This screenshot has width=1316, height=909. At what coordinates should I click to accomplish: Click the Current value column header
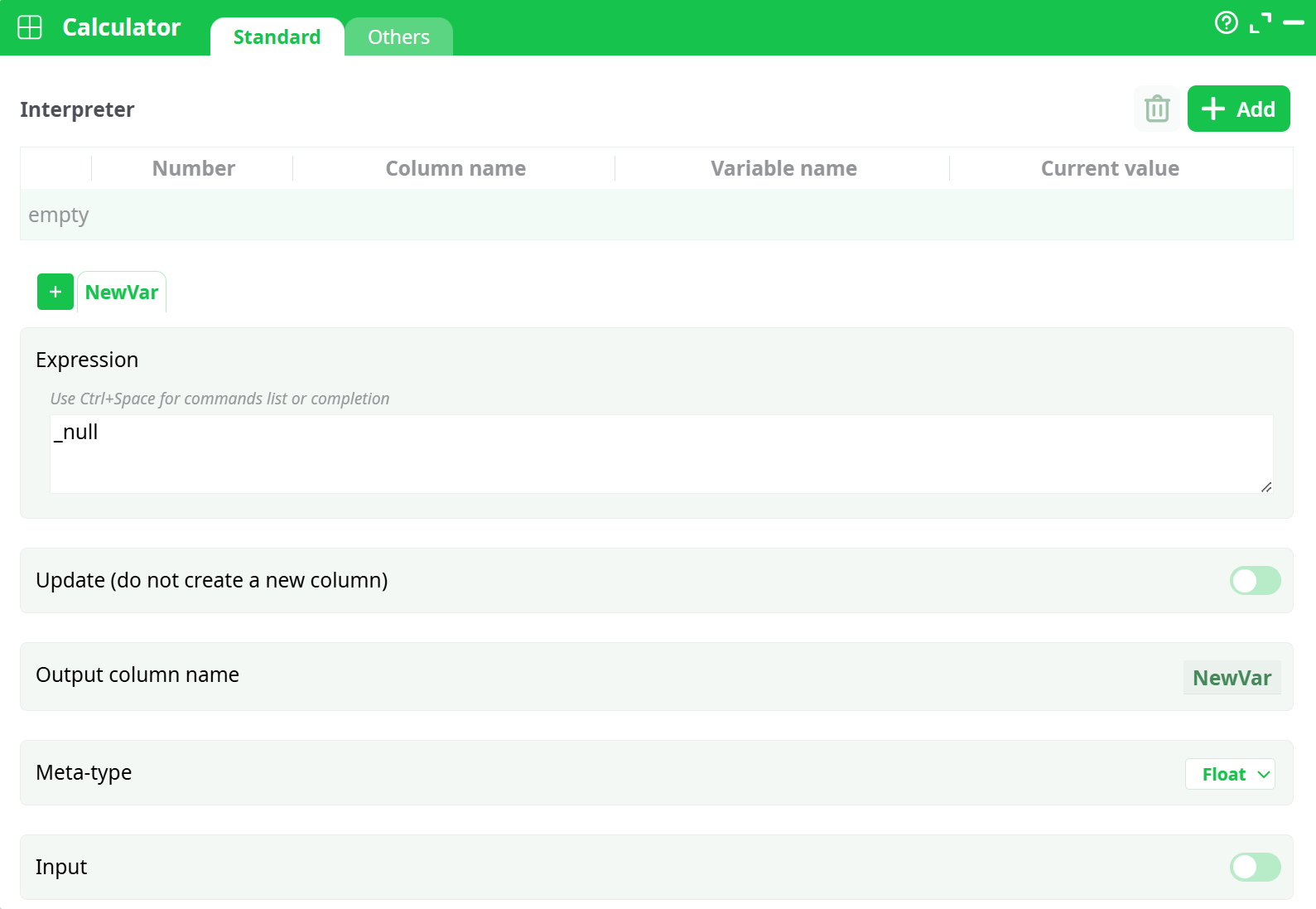coord(1109,168)
